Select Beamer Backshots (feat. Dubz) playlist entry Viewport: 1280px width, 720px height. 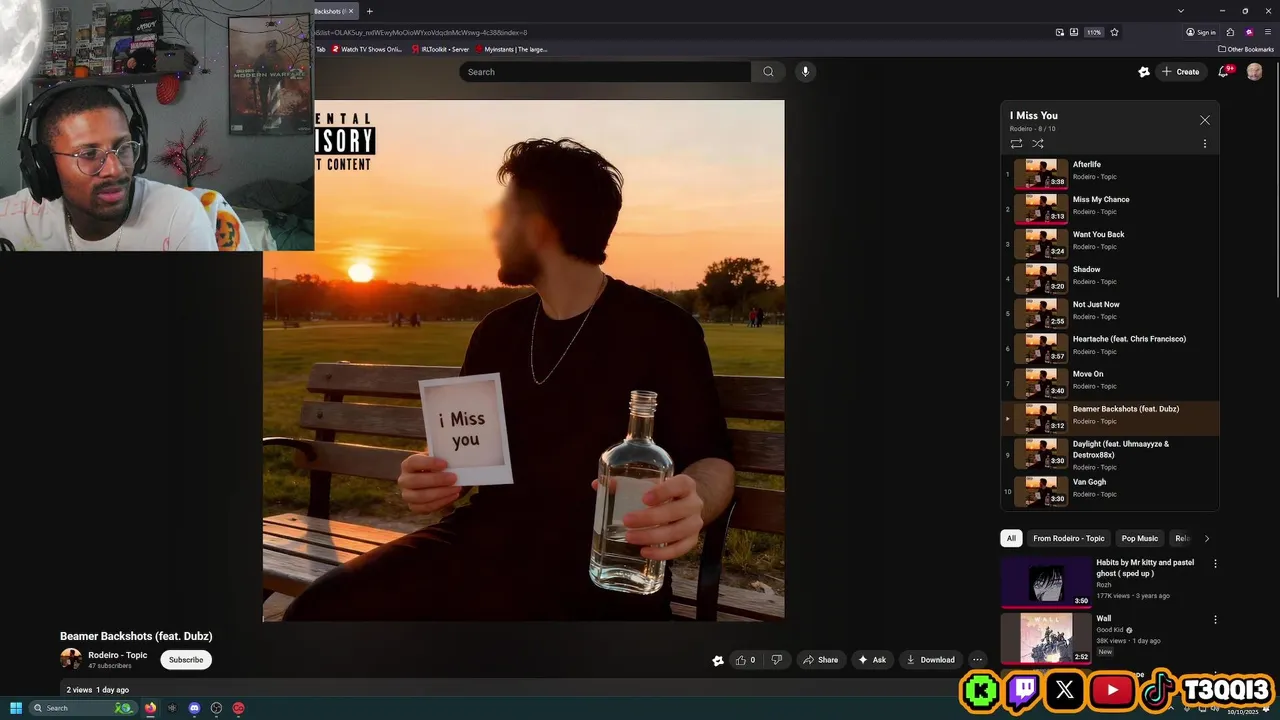pos(1110,419)
